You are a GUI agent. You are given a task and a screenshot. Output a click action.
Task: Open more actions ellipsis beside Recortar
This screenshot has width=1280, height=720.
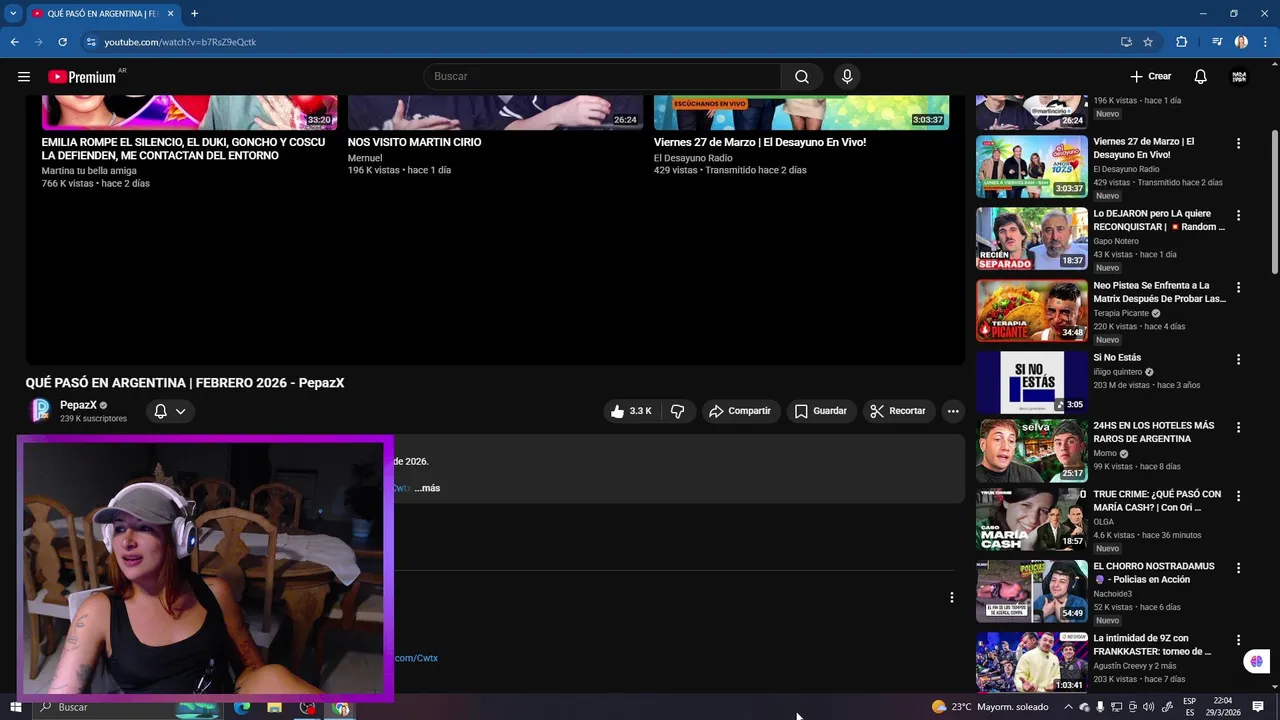953,411
